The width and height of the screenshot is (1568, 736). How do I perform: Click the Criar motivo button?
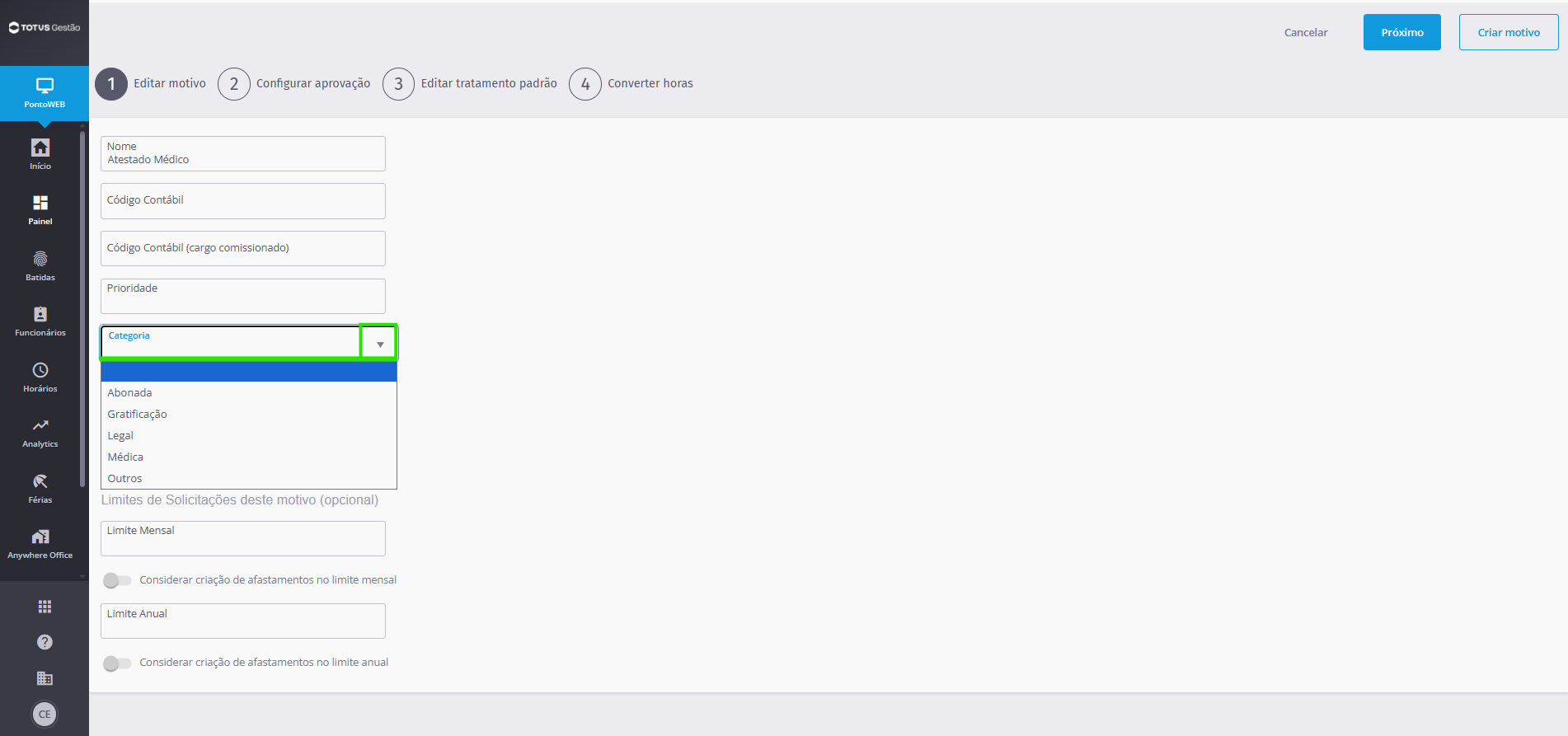coord(1509,32)
